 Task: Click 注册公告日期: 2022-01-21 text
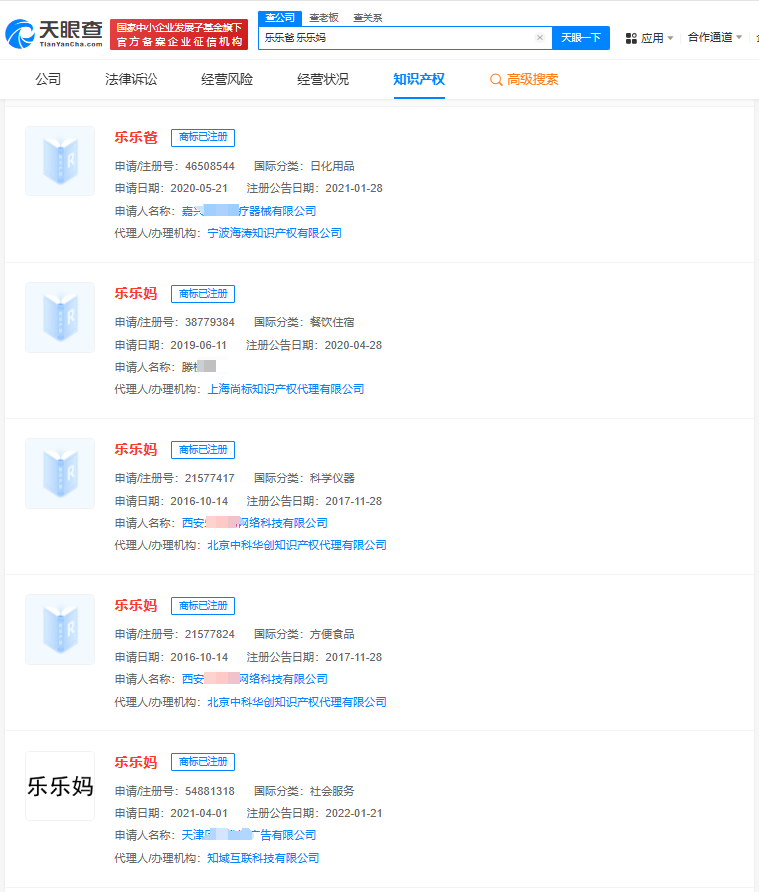[314, 813]
